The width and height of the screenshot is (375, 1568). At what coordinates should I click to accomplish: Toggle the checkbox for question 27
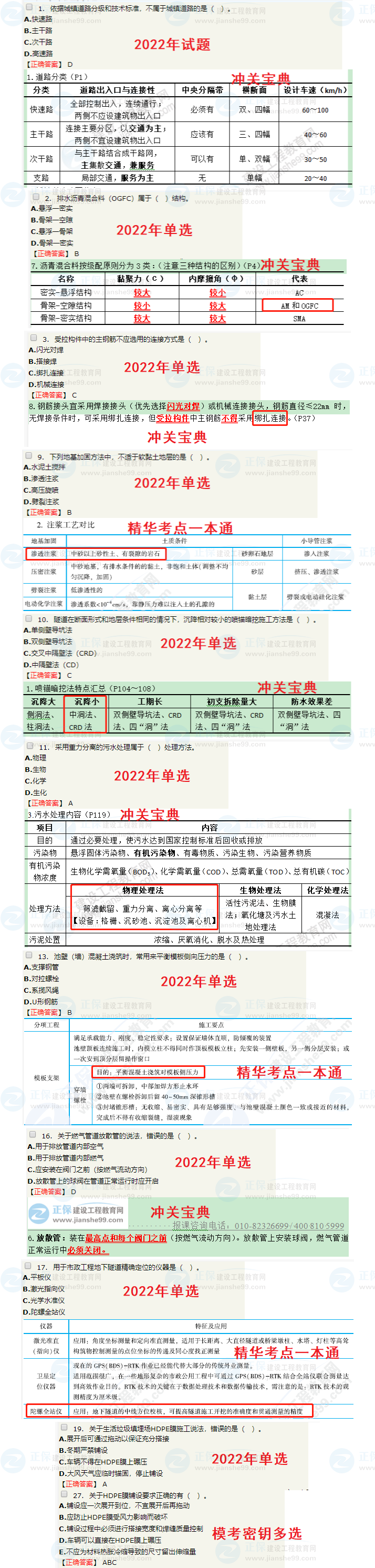(65, 1494)
